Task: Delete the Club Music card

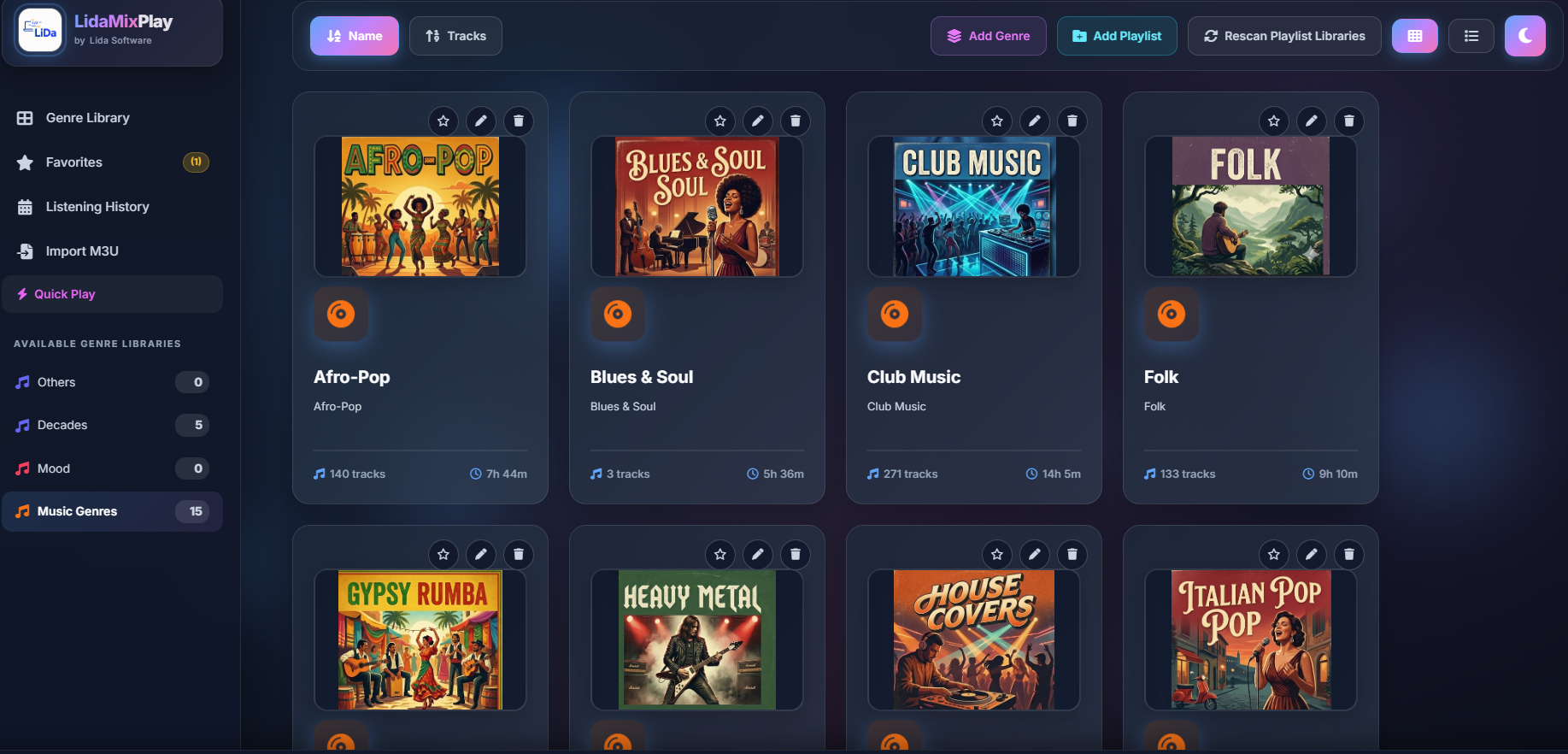Action: tap(1072, 121)
